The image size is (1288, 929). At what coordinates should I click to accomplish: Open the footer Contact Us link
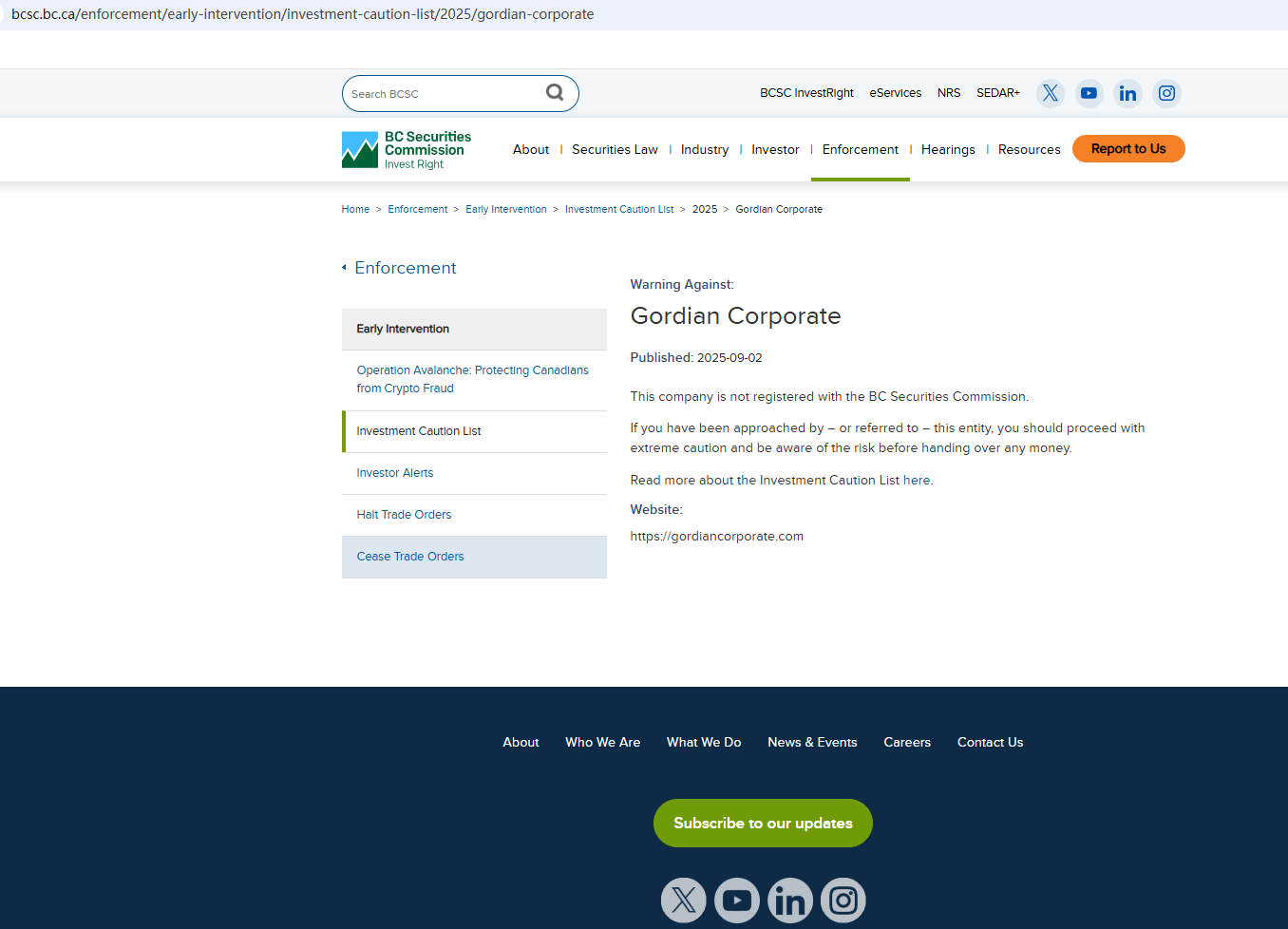pyautogui.click(x=990, y=743)
